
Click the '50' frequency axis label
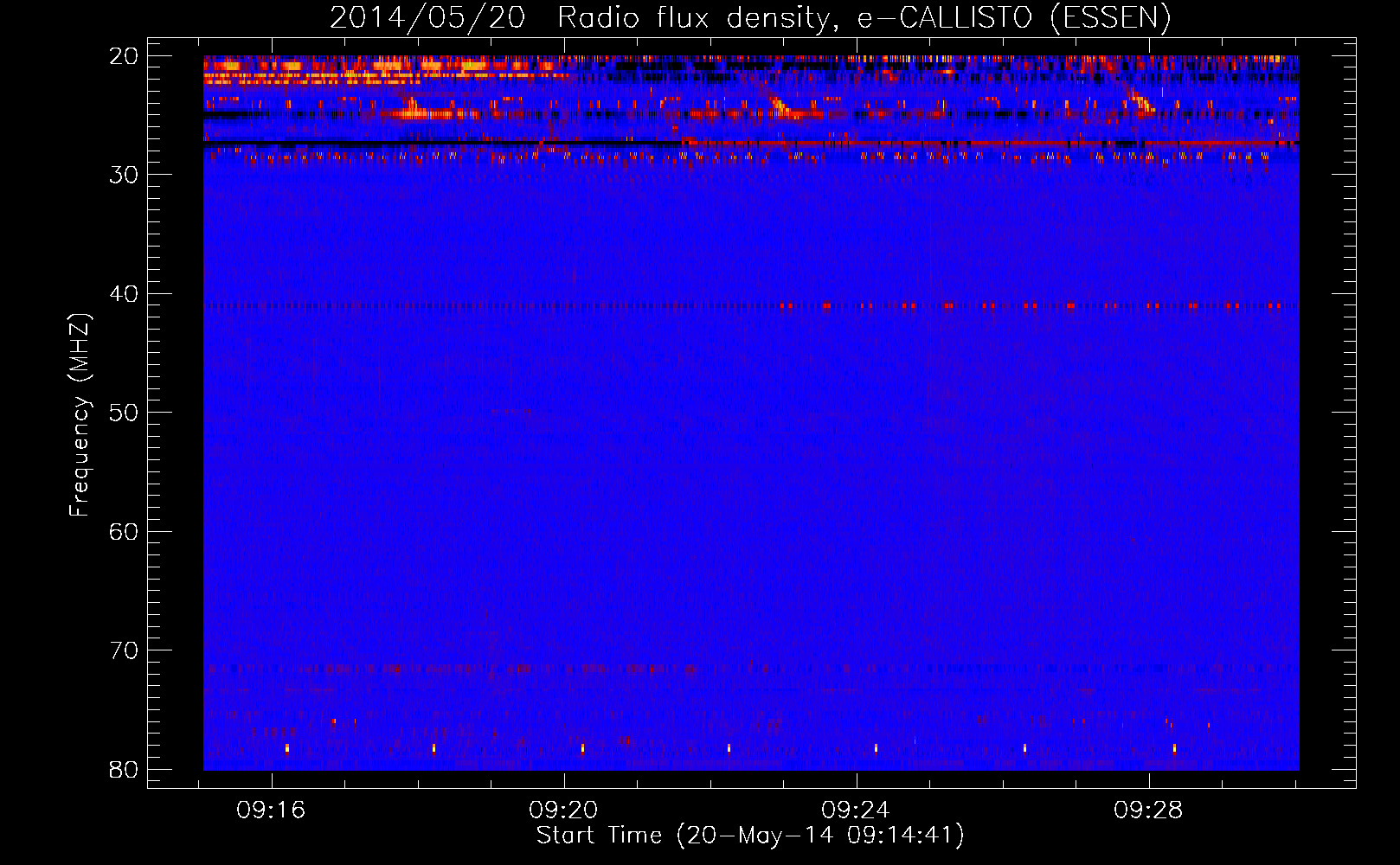tap(124, 413)
